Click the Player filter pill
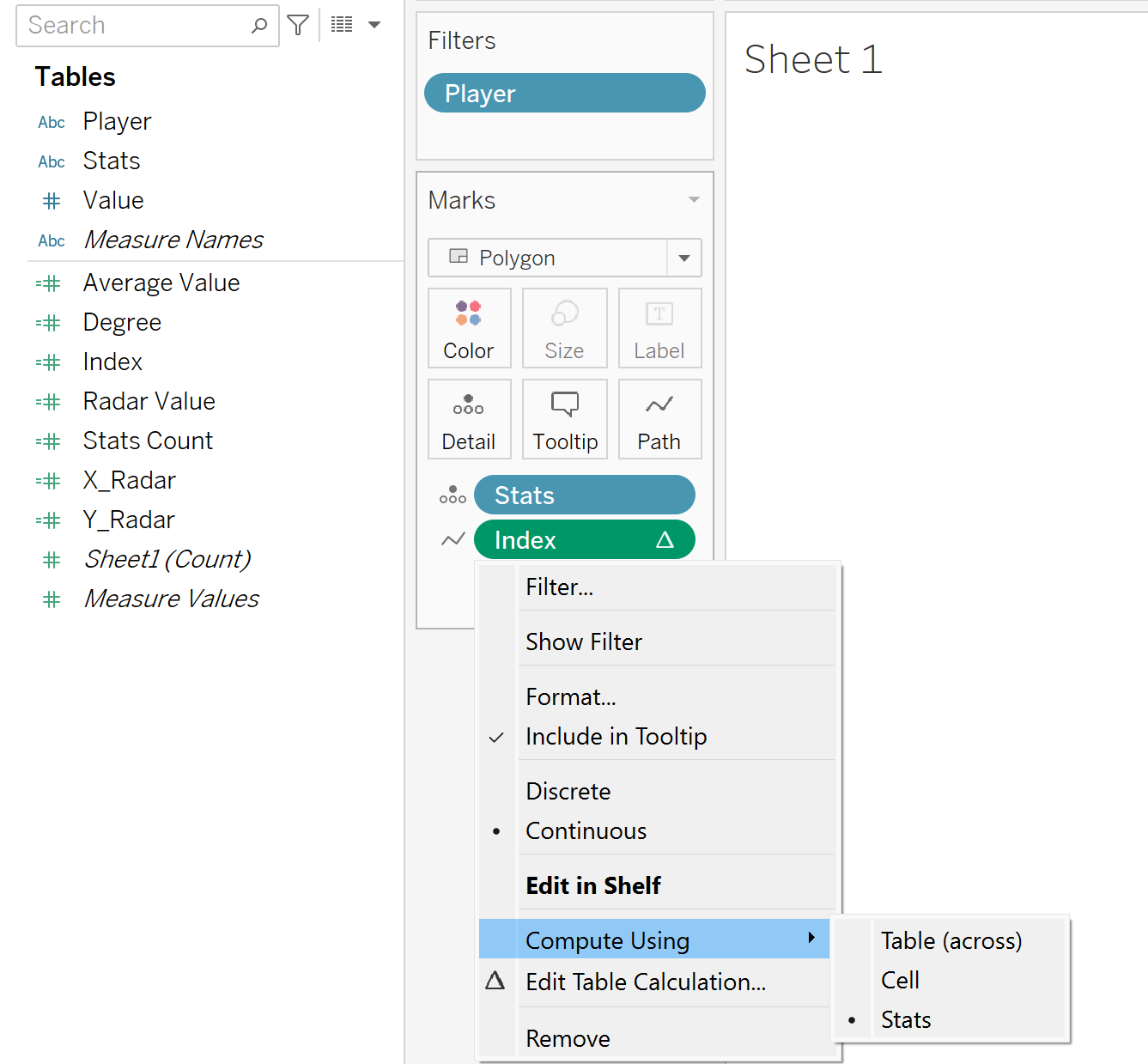The height and width of the screenshot is (1064, 1148). 564,94
